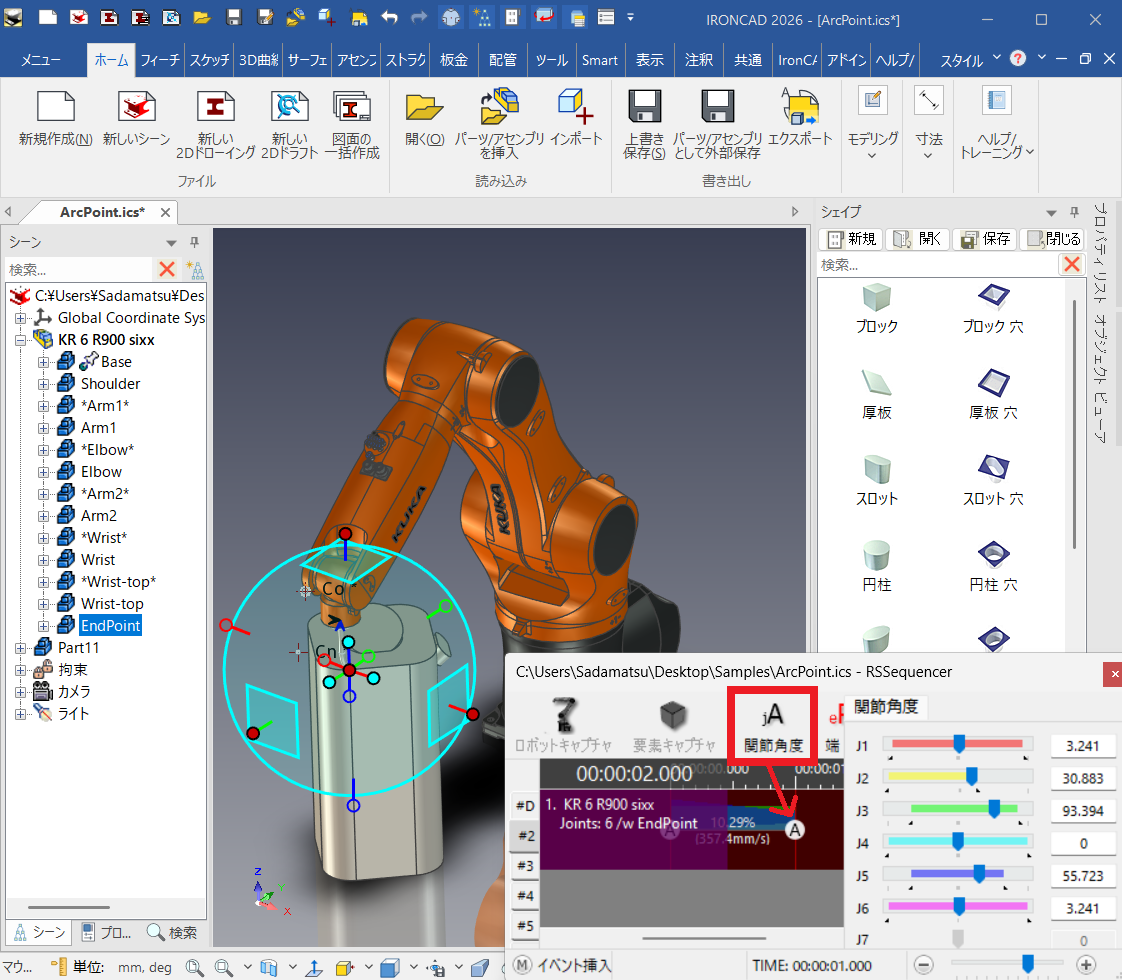
Task: Switch to the 配管 ribbon tab
Action: coord(502,60)
